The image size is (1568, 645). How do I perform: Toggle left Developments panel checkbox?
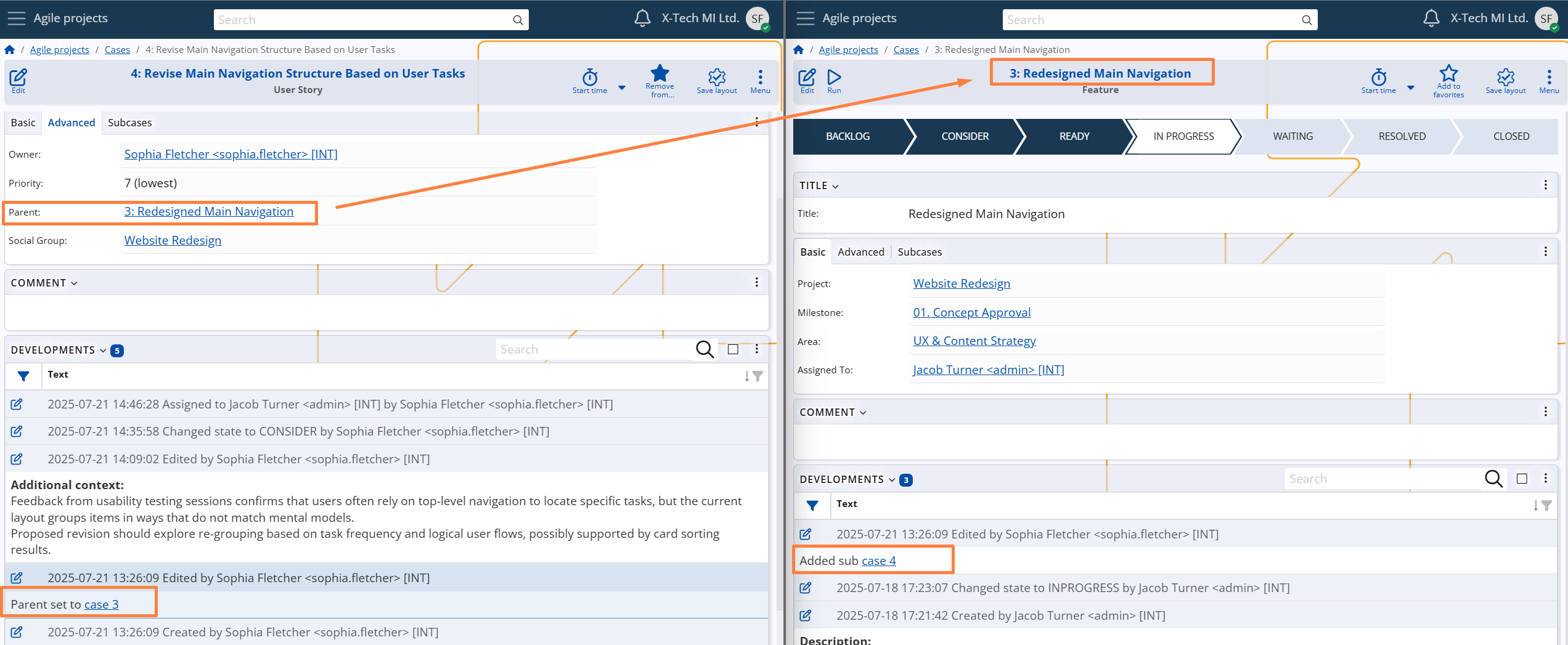click(x=733, y=350)
